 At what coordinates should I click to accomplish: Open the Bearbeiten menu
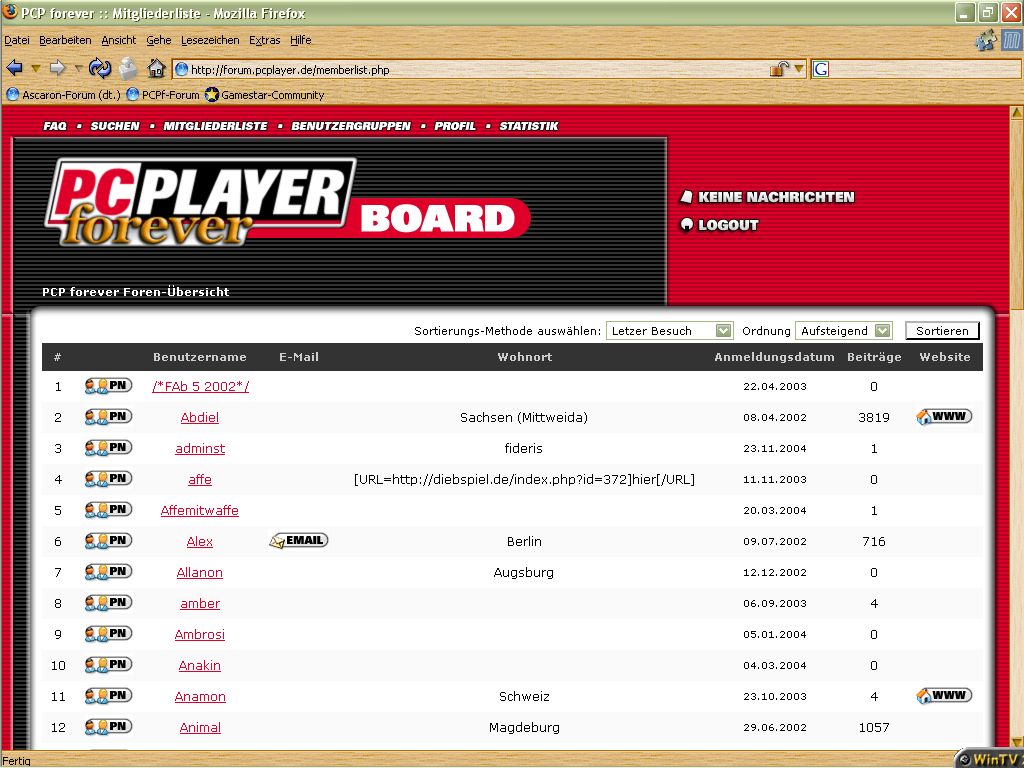pyautogui.click(x=65, y=40)
